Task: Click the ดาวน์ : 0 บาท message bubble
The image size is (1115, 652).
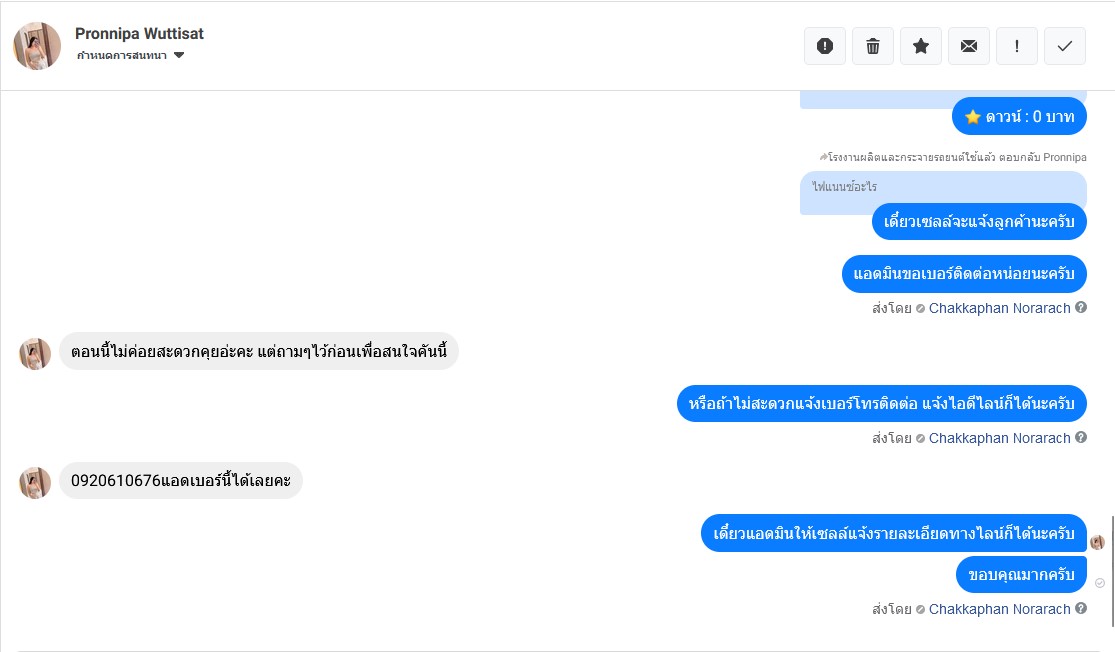Action: pos(1019,116)
